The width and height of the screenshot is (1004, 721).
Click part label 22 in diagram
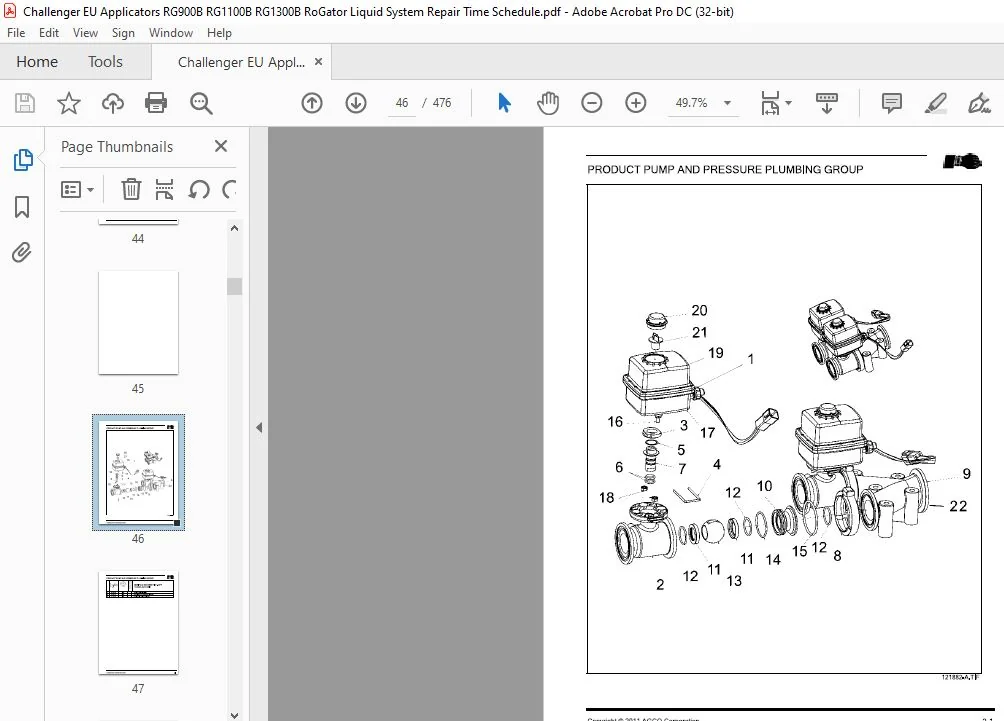tap(958, 506)
